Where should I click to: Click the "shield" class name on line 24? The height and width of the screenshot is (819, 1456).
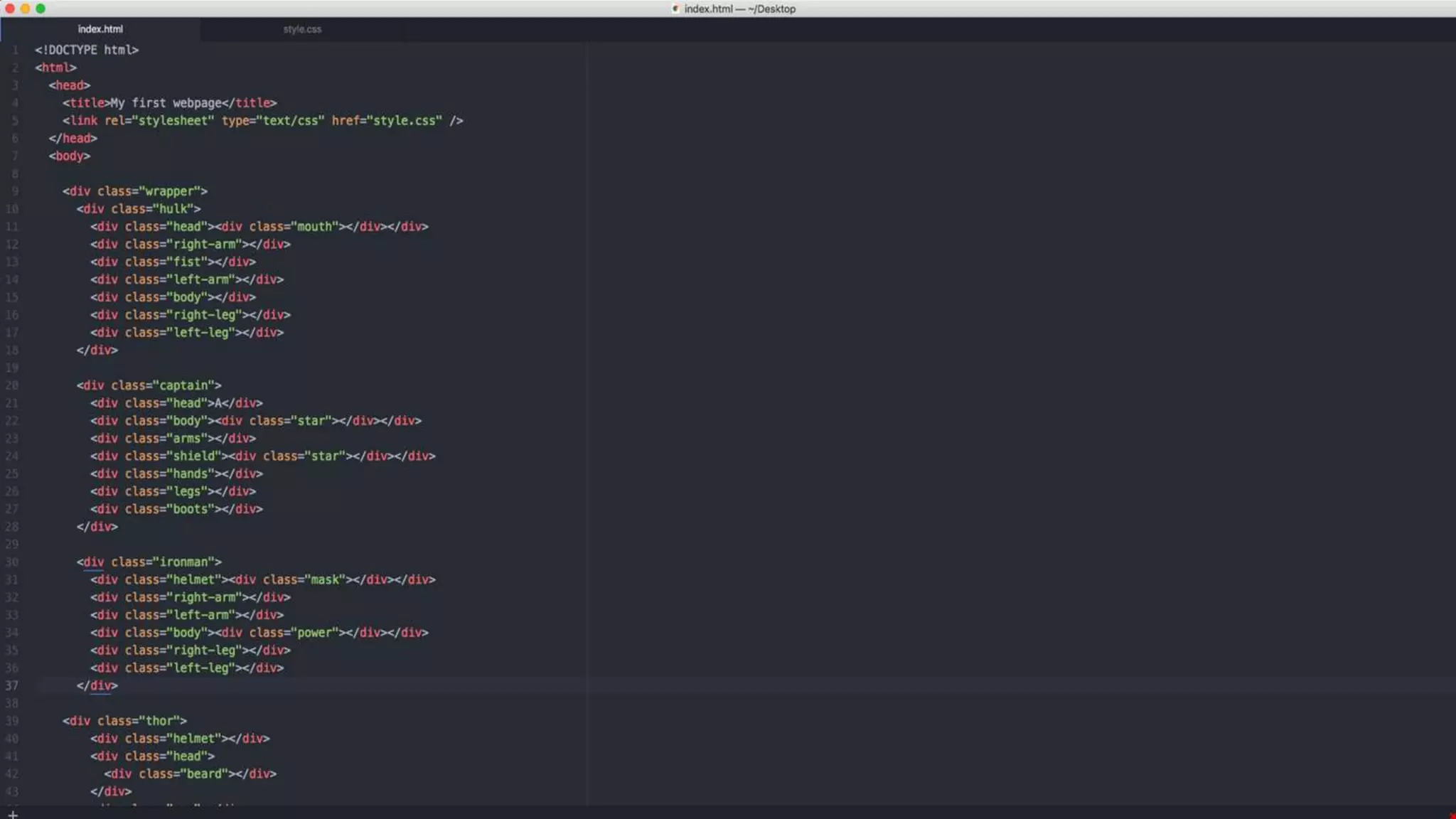click(x=193, y=456)
